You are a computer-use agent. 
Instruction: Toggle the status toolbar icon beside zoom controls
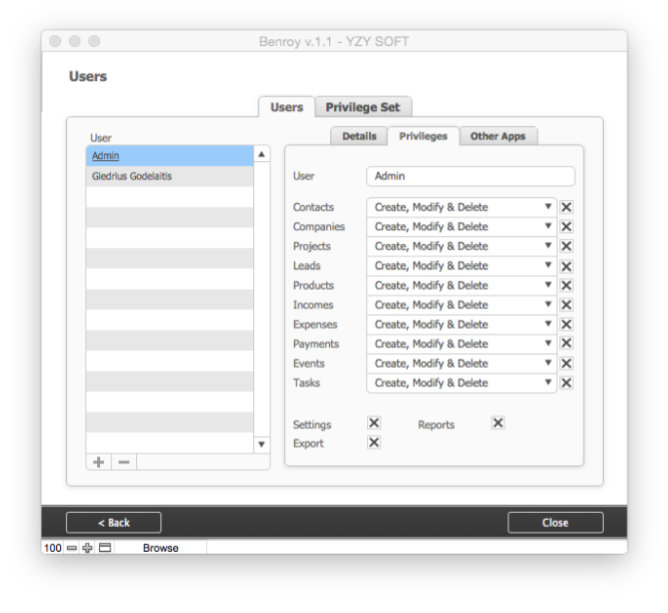pos(104,548)
